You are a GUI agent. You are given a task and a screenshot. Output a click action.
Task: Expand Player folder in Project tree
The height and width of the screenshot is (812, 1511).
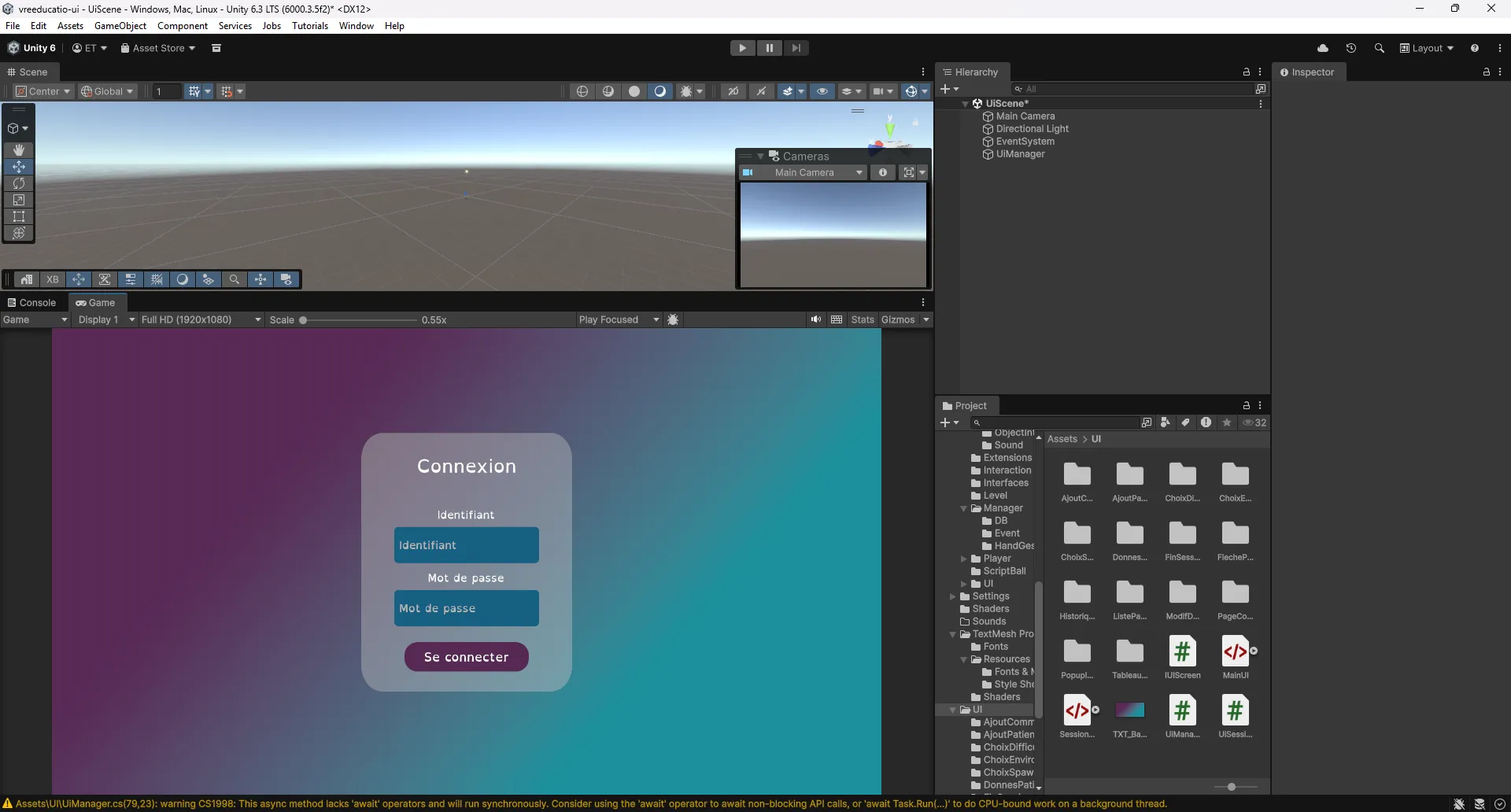(x=963, y=559)
